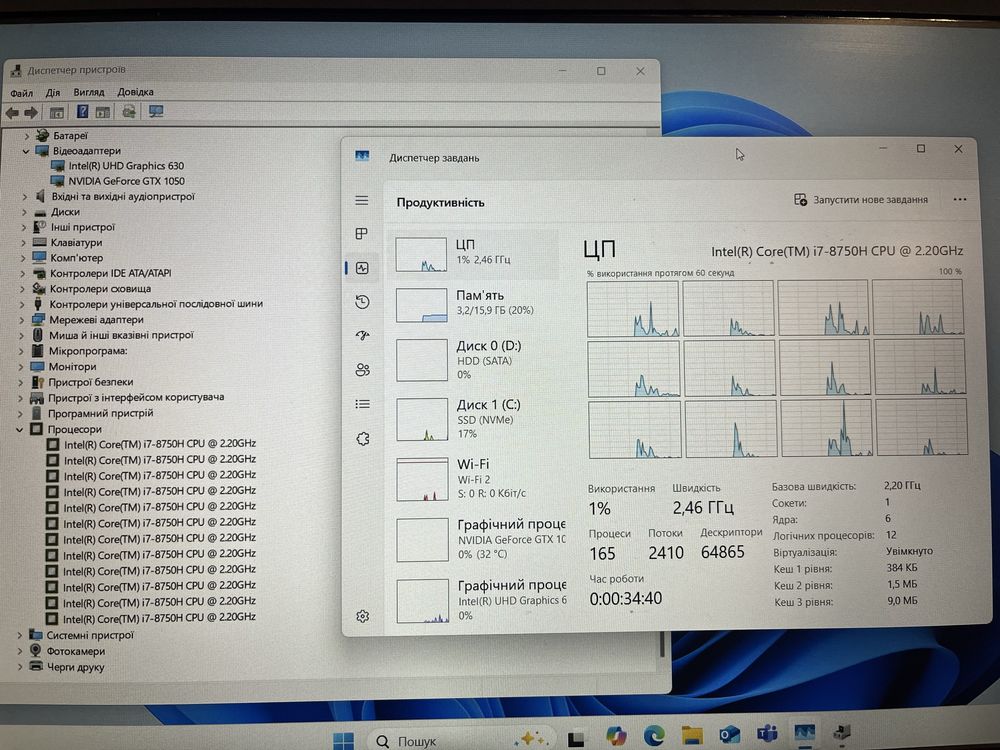Image resolution: width=1000 pixels, height=750 pixels.
Task: Select Intel(R) UHD Graphics 630 device
Action: [x=126, y=166]
